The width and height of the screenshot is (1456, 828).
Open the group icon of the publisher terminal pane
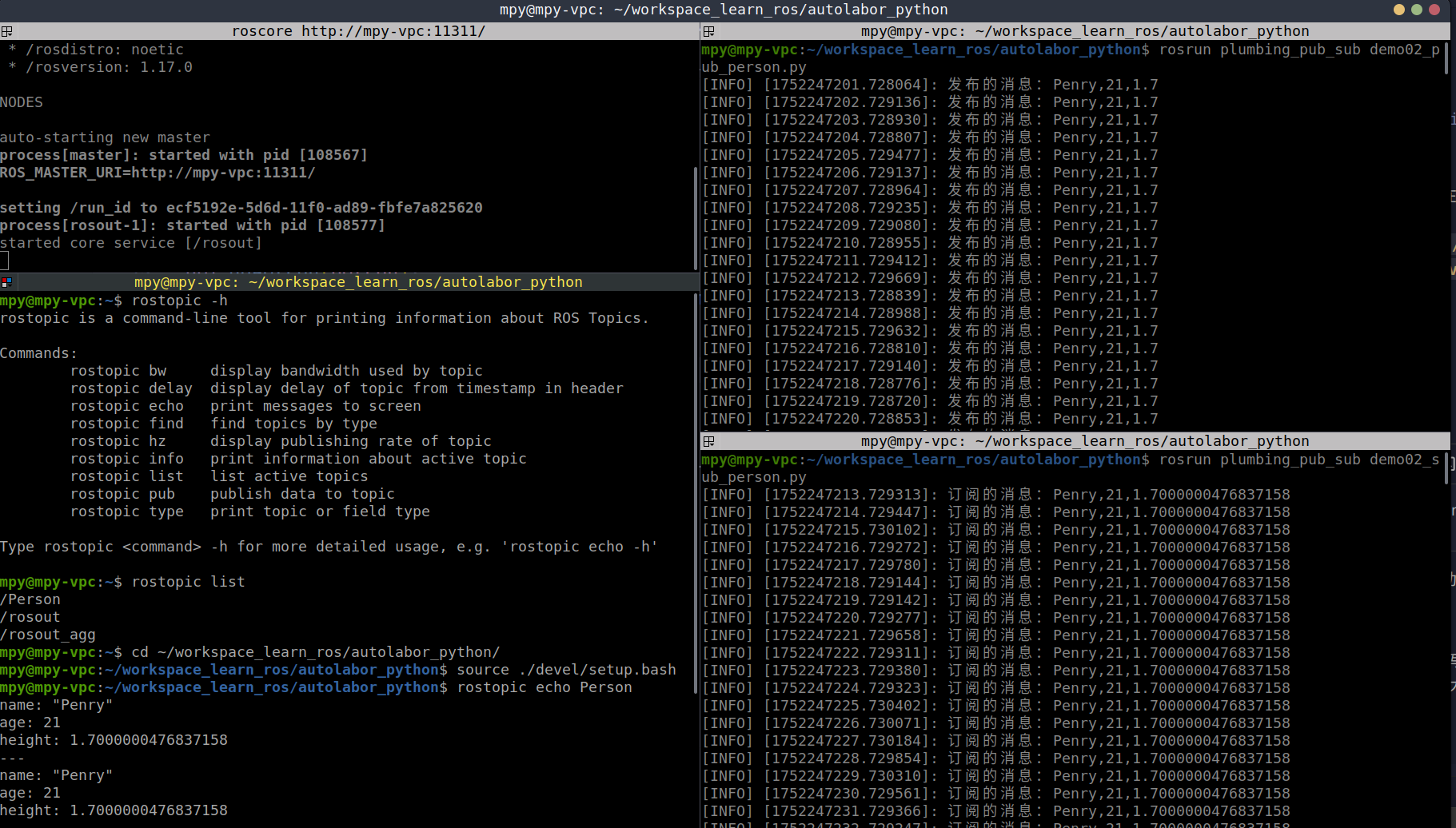[x=708, y=31]
